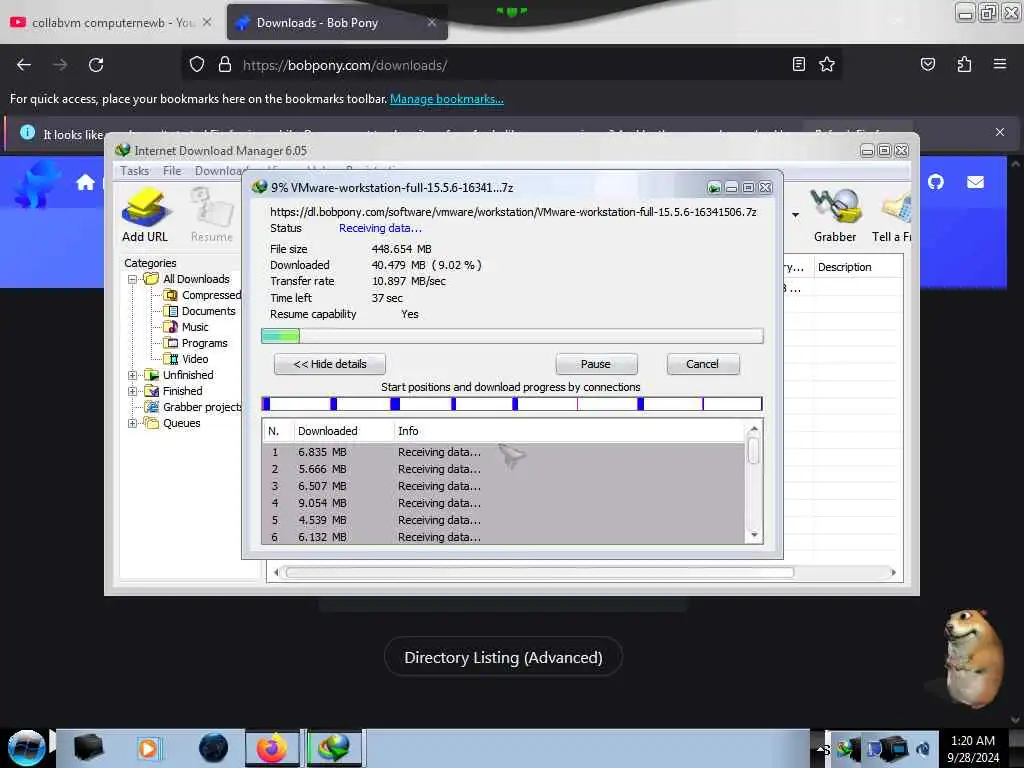The image size is (1024, 768).
Task: Click the volume icon in system tray
Action: (x=923, y=748)
